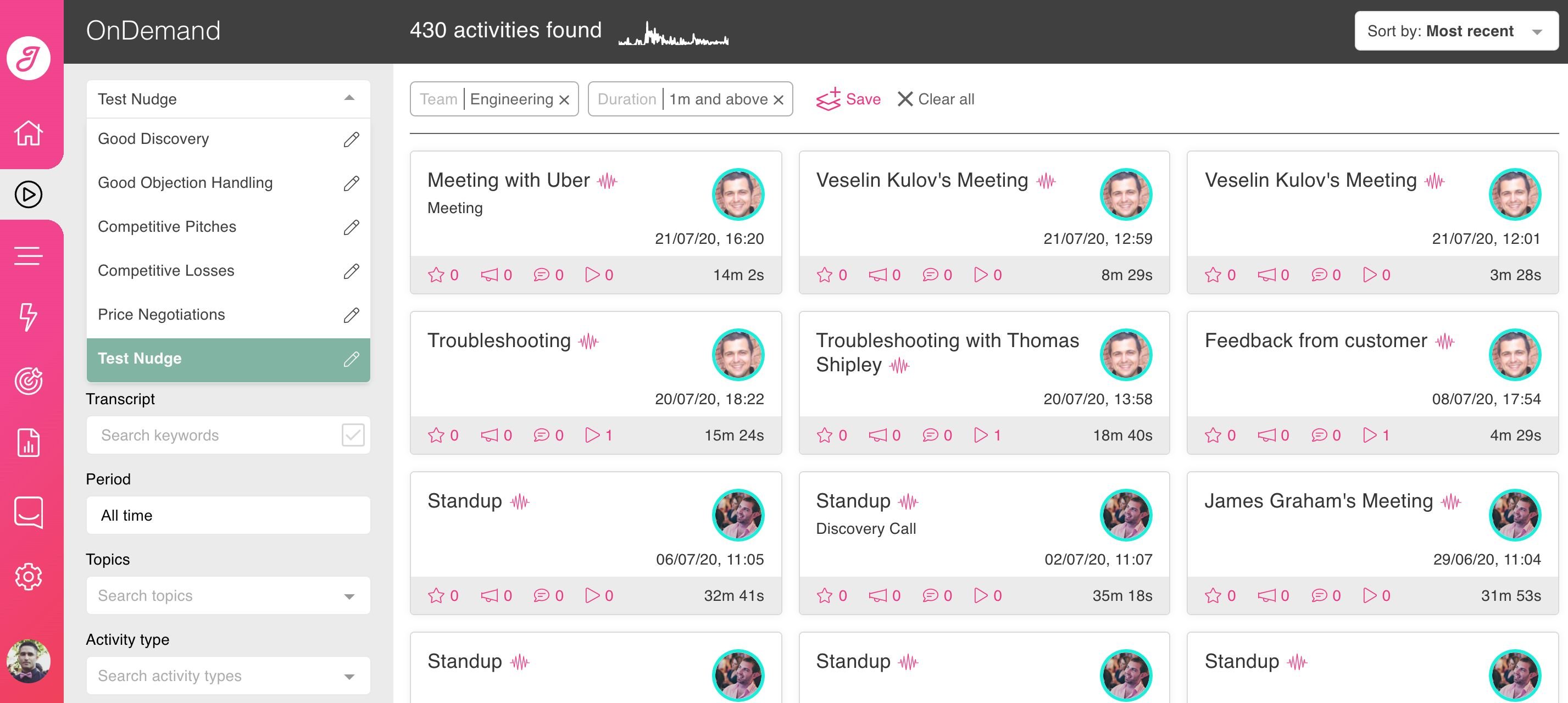Edit the Good Discovery saved search

pos(351,140)
